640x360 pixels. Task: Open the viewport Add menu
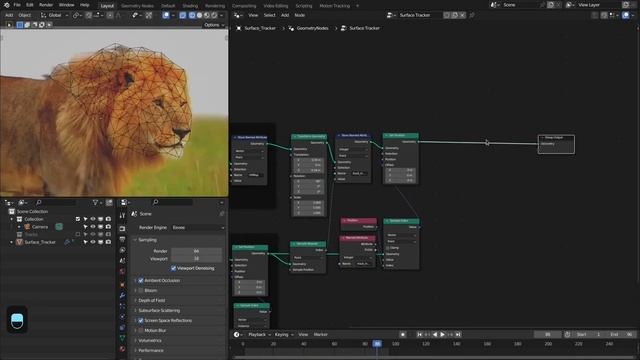[x=9, y=15]
